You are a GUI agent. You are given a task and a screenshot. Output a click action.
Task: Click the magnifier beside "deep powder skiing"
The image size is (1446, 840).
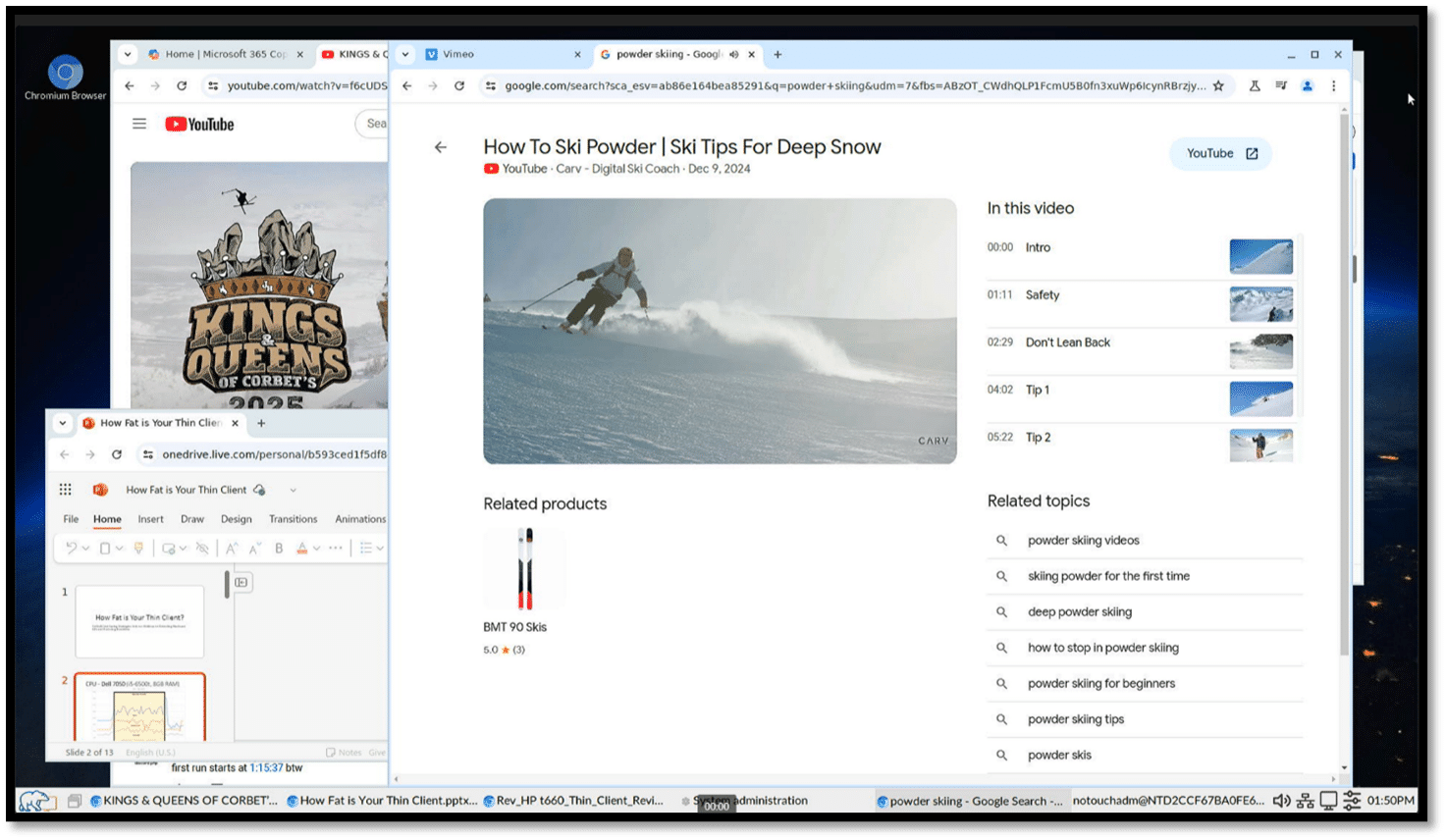point(1002,611)
